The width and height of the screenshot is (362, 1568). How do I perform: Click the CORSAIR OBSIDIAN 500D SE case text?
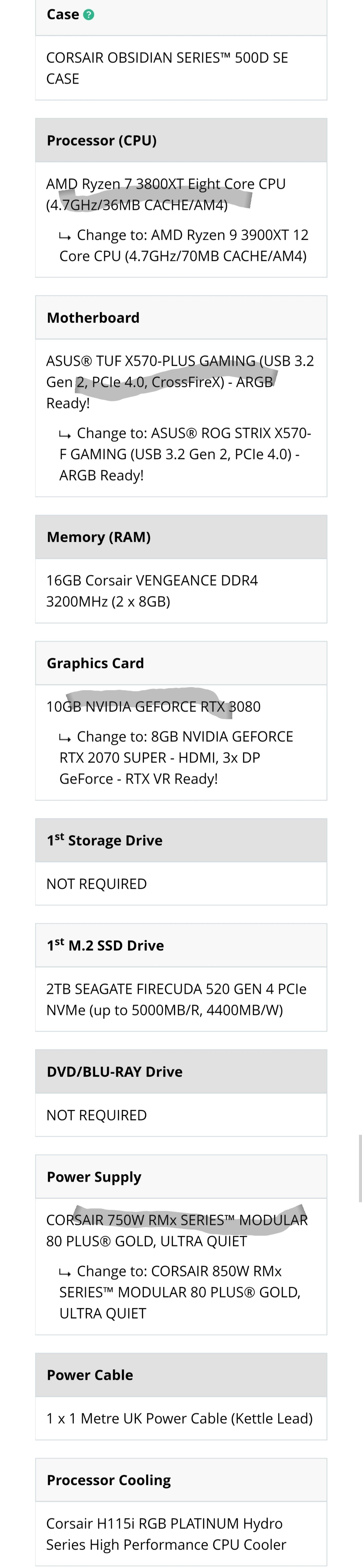point(167,68)
